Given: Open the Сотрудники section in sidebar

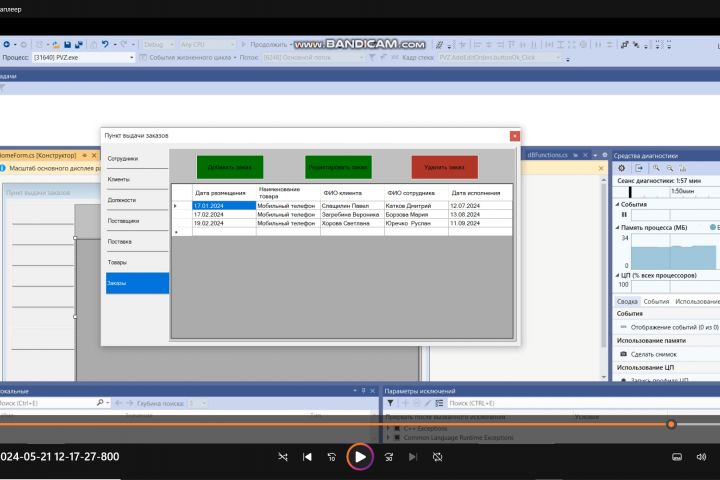Looking at the screenshot, I should tap(137, 158).
